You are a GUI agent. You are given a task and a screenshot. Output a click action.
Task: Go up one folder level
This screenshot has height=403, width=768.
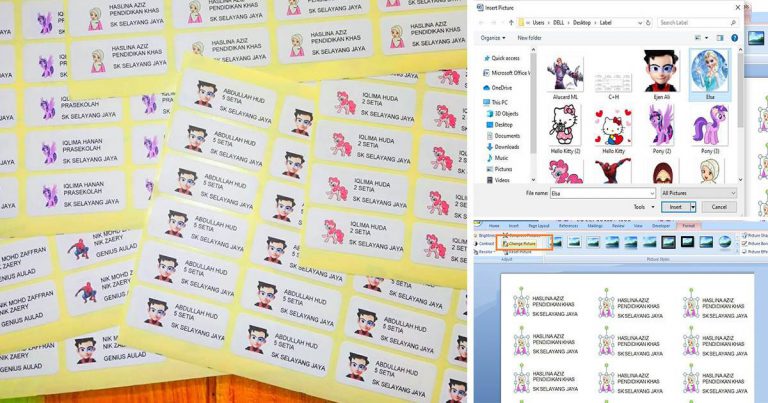click(511, 23)
